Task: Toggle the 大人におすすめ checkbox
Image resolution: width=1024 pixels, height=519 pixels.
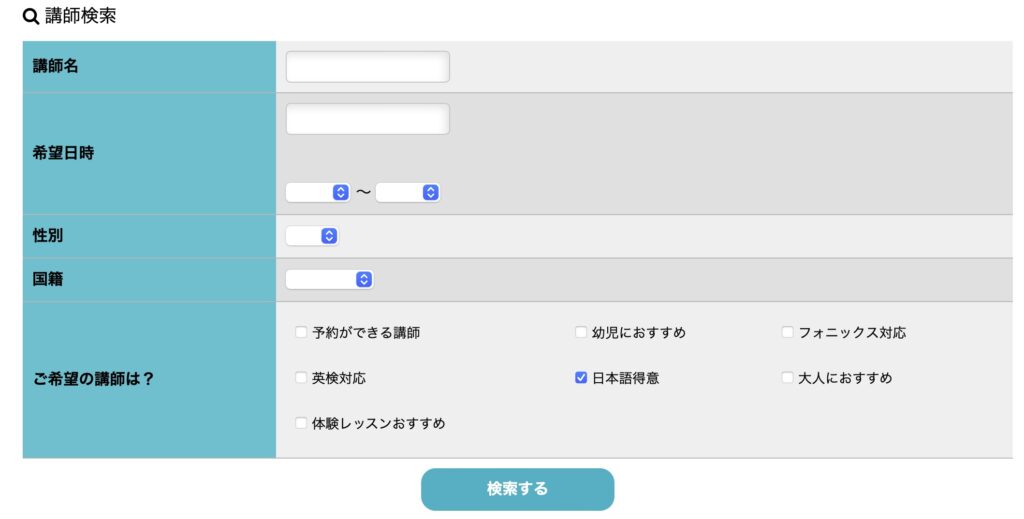Action: coord(788,378)
